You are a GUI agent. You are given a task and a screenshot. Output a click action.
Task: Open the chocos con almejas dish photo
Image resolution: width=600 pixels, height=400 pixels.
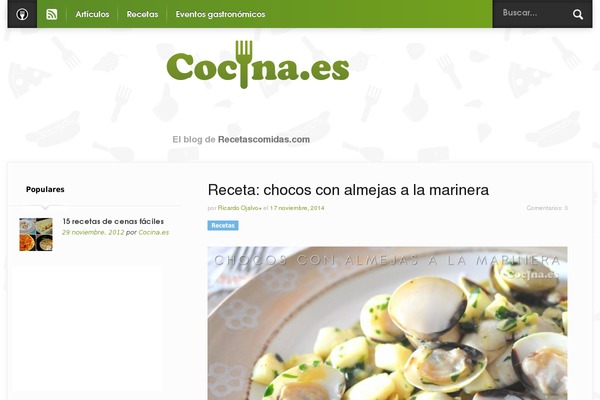coord(387,323)
